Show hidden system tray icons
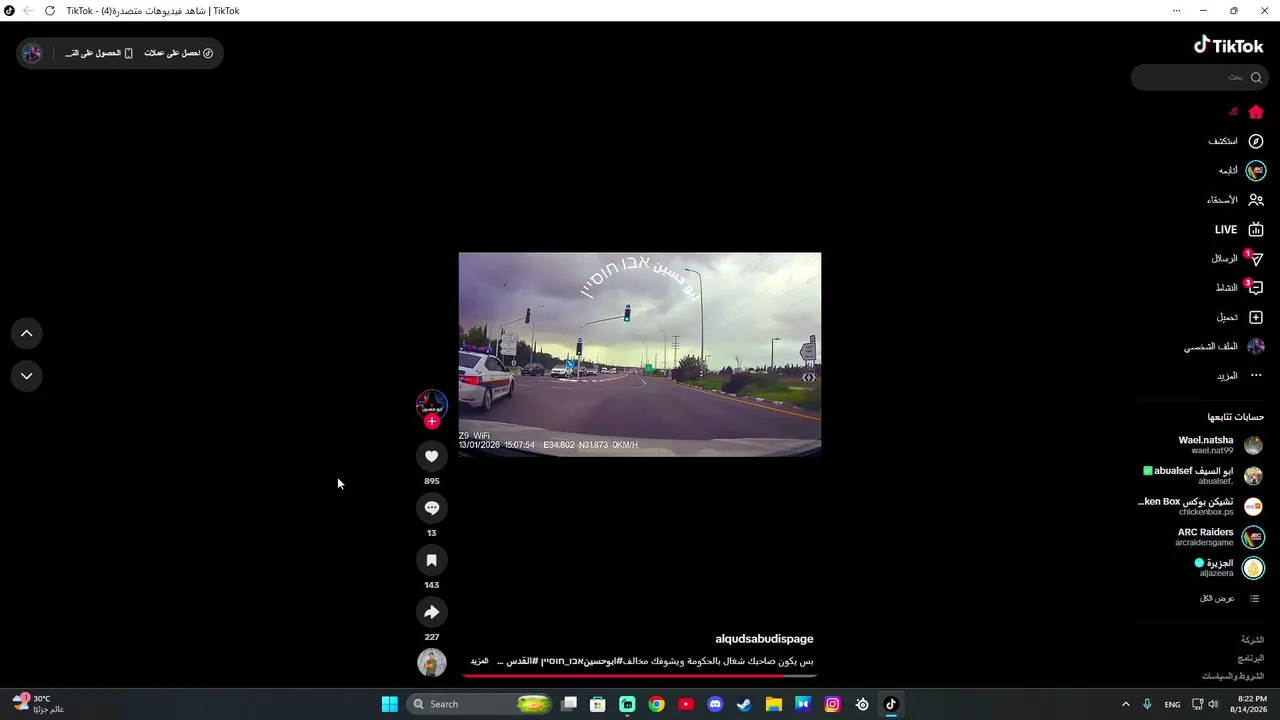 coord(1125,704)
